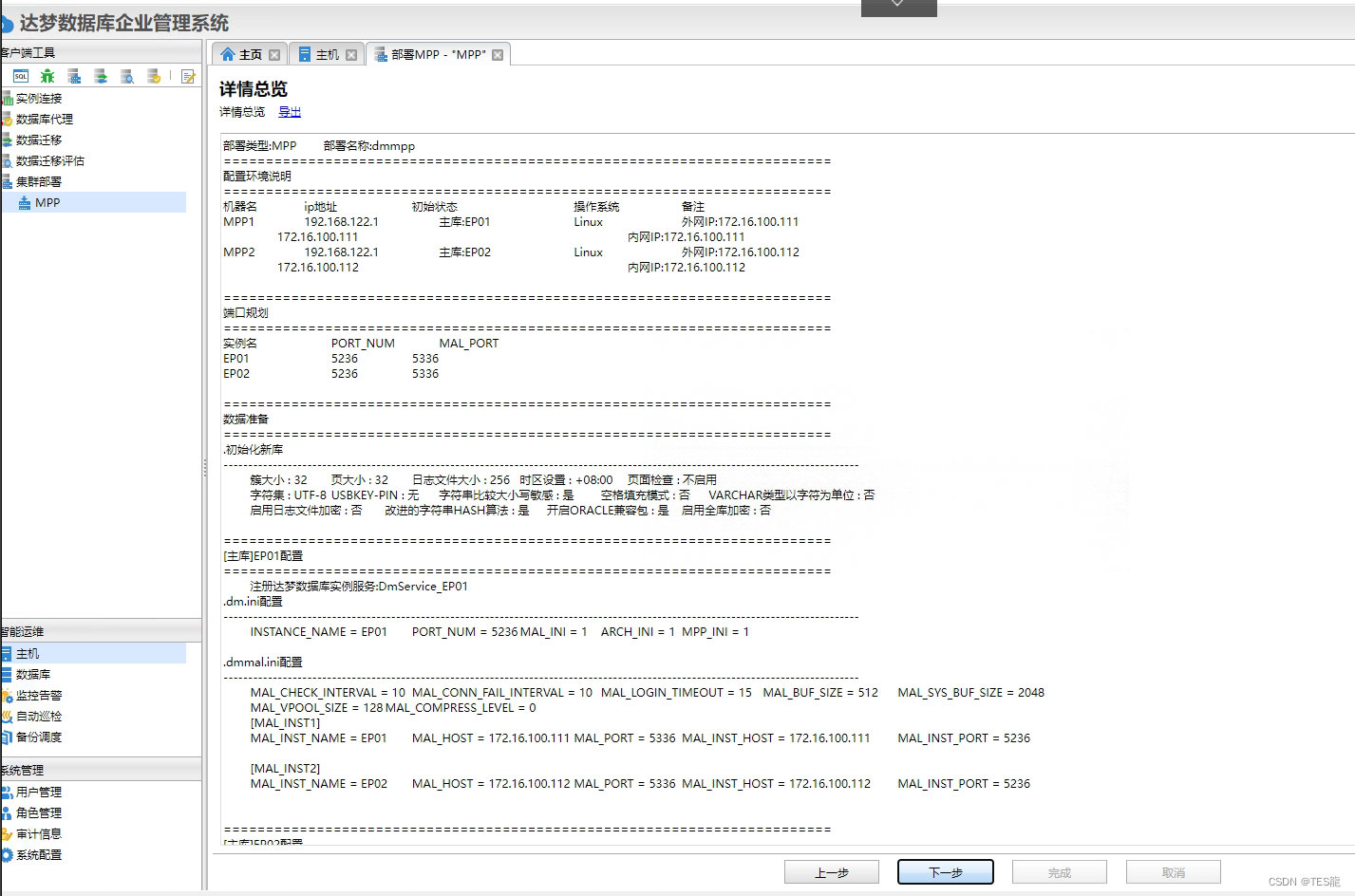Switch to the 主机 tab

click(x=328, y=54)
